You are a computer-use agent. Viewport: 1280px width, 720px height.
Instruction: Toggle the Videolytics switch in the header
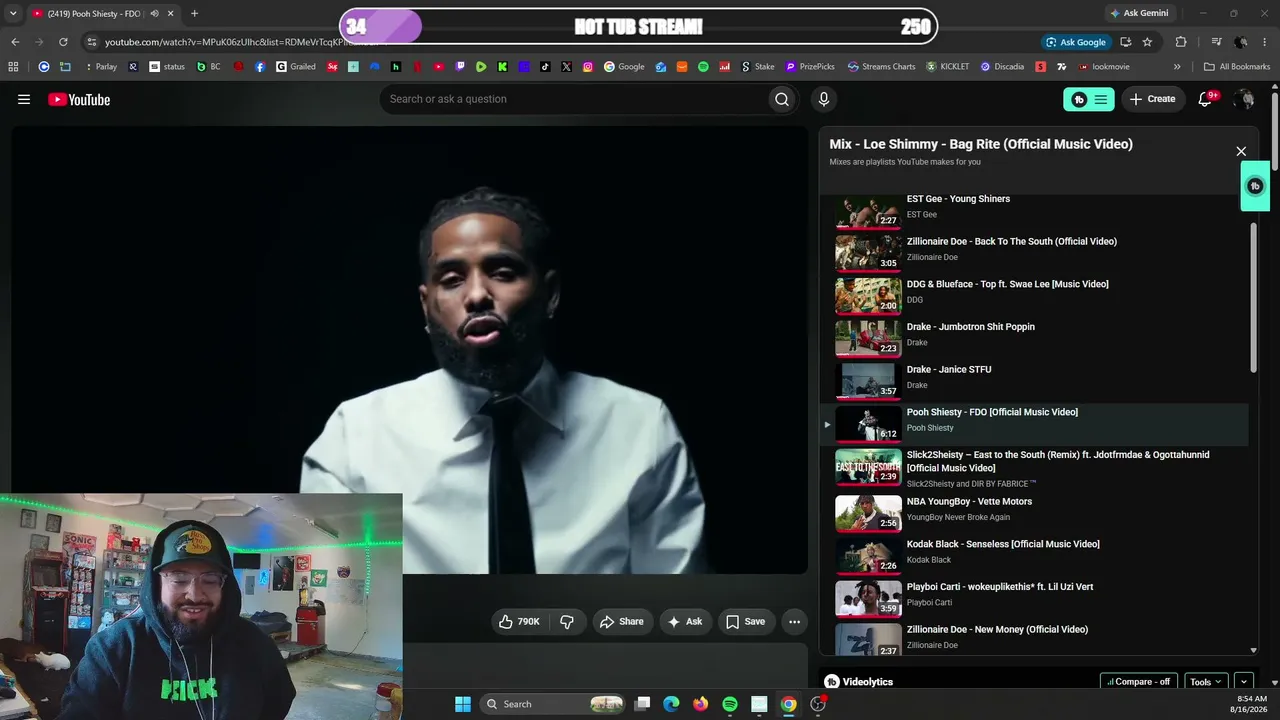click(1089, 99)
